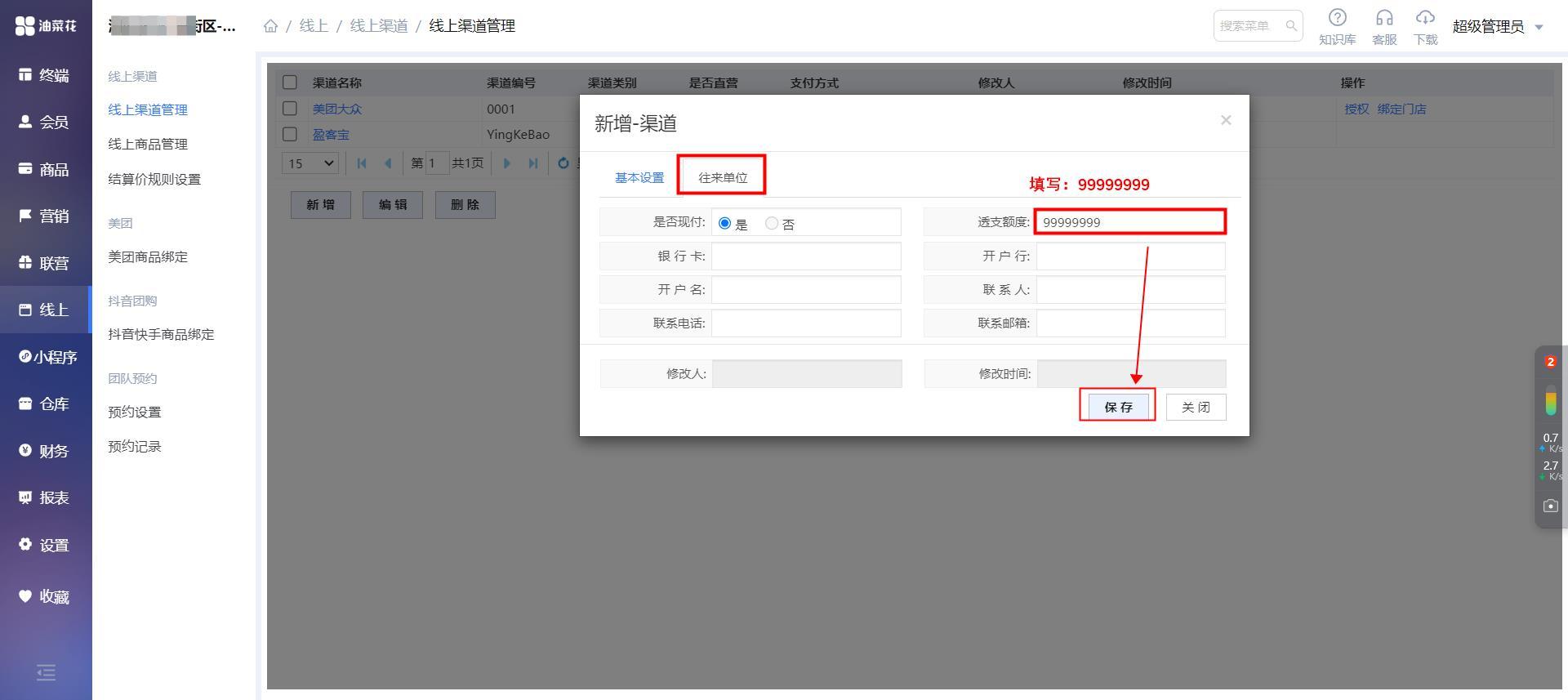Click the 油菜花 logo
This screenshot has height=700, width=1568.
pos(46,26)
